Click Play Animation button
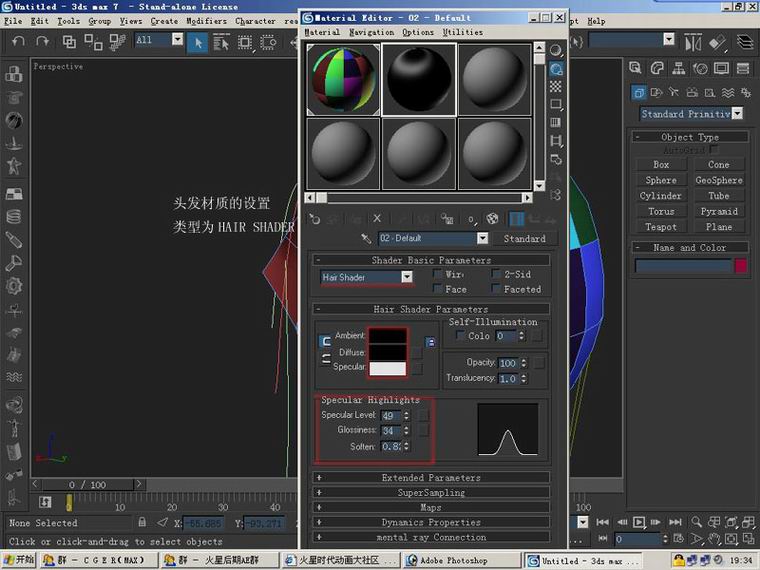 (639, 522)
